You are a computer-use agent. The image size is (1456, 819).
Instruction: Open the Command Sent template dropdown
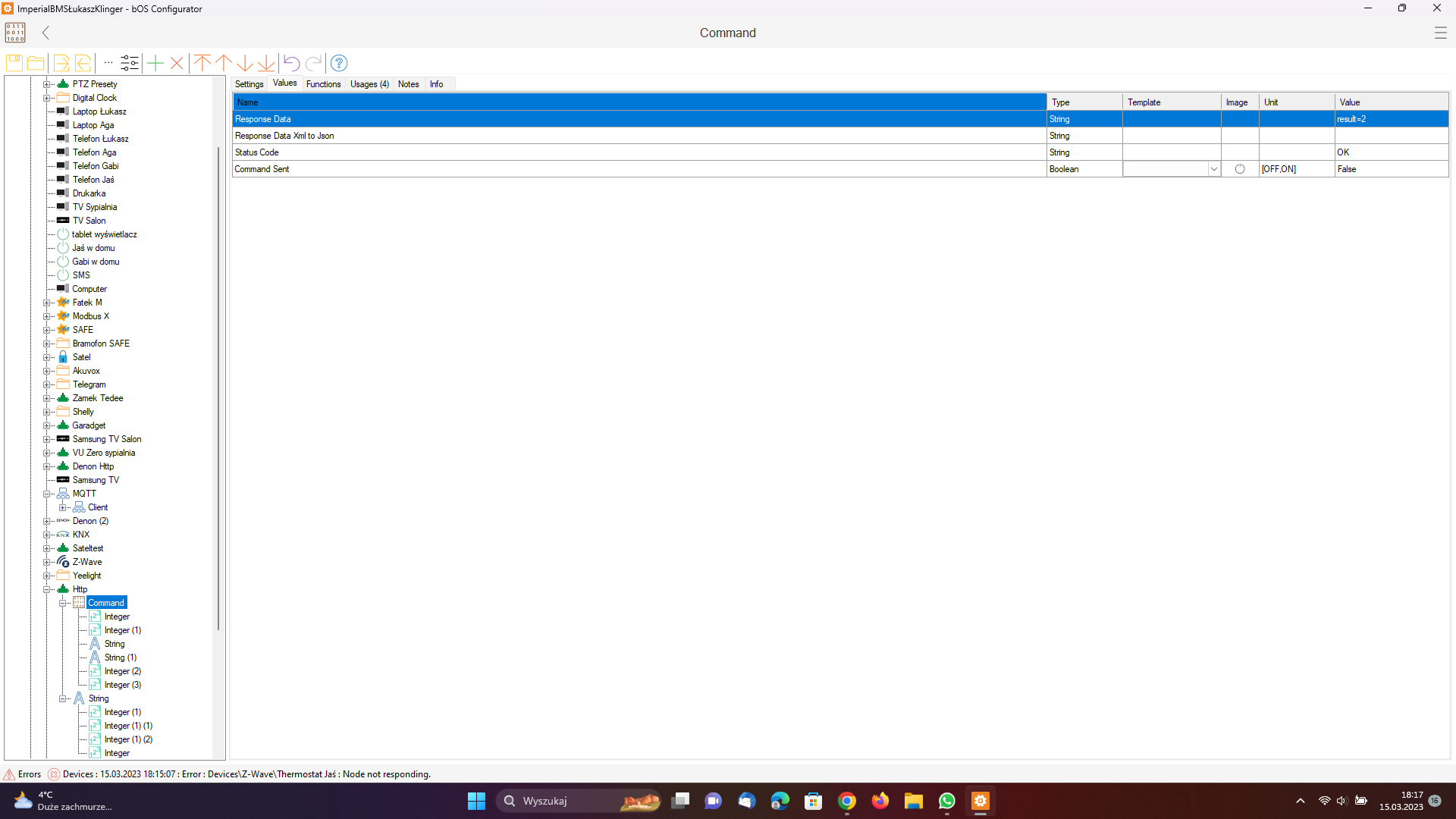click(1213, 169)
